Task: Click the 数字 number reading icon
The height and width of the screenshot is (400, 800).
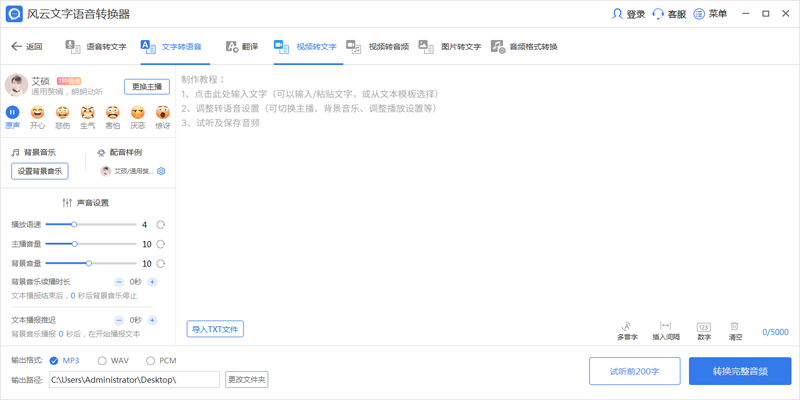Action: click(704, 331)
